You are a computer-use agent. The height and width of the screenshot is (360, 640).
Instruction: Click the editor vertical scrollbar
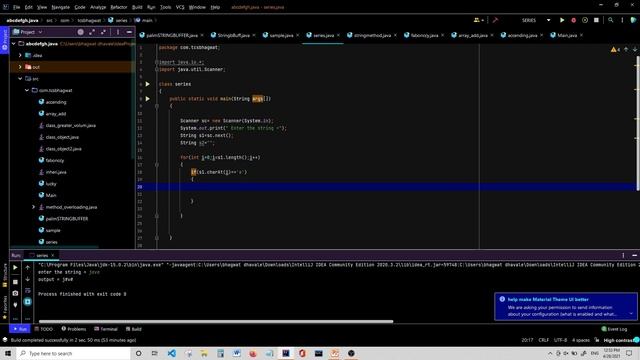click(x=638, y=122)
